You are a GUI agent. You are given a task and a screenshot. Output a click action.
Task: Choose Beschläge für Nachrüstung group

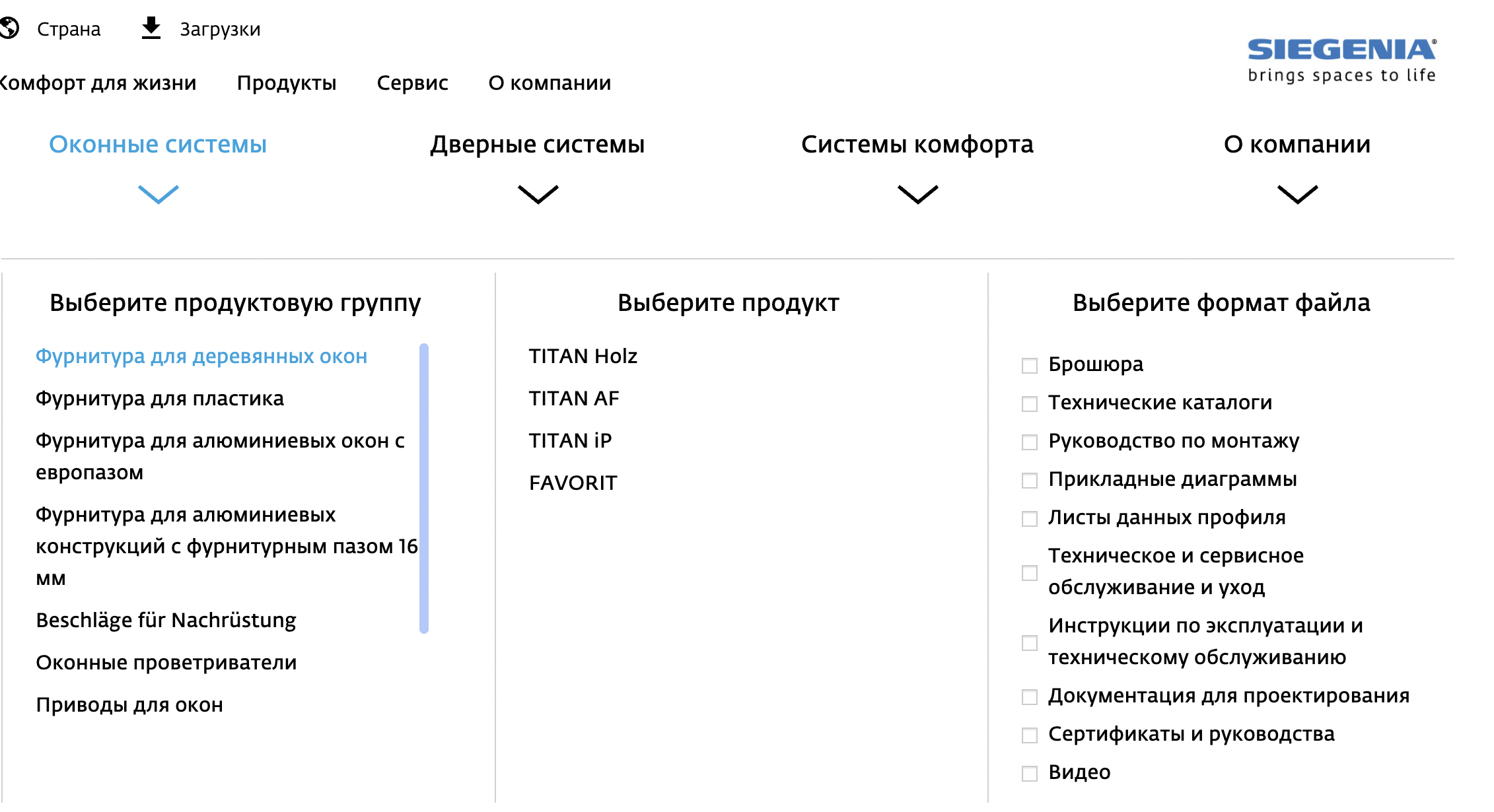166,621
